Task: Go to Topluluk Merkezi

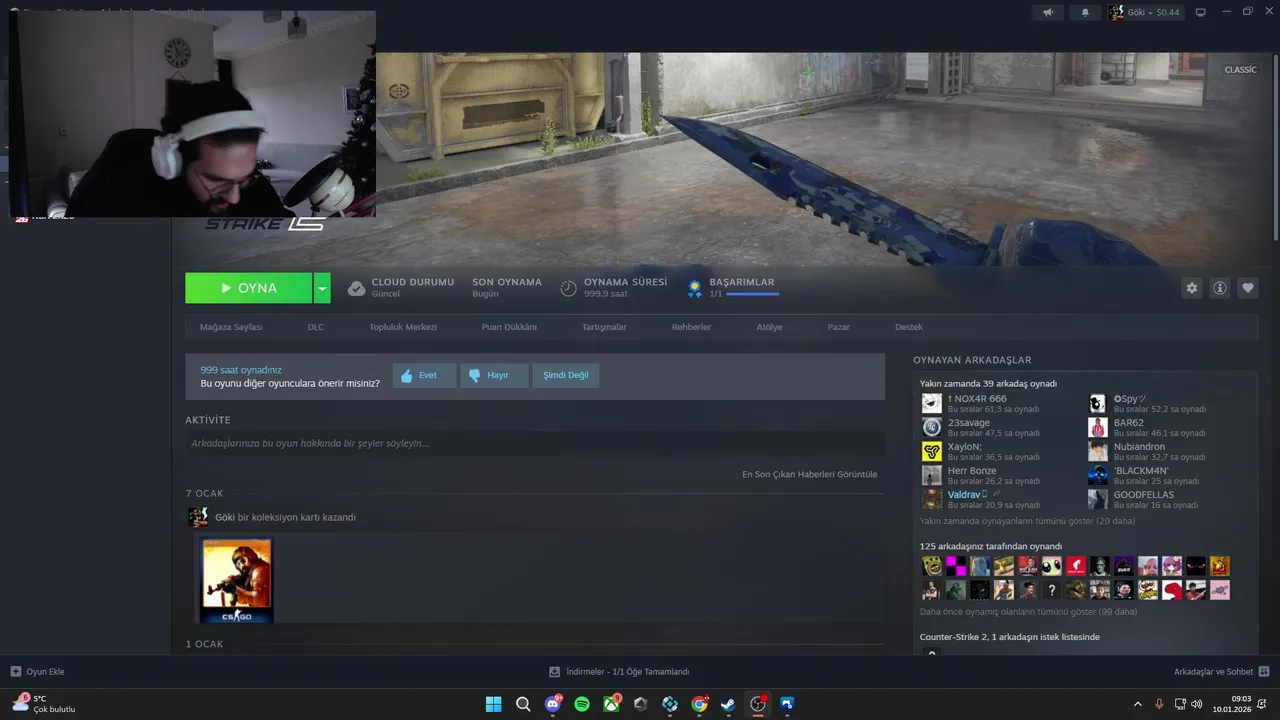Action: (403, 327)
